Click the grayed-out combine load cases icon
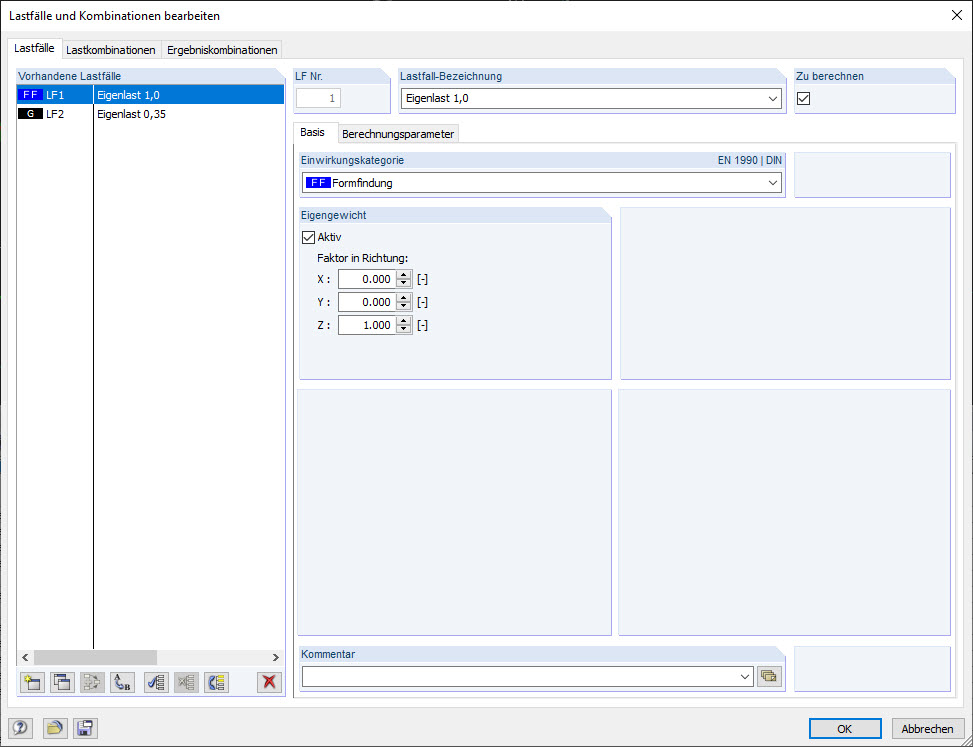The width and height of the screenshot is (973, 747). point(93,682)
